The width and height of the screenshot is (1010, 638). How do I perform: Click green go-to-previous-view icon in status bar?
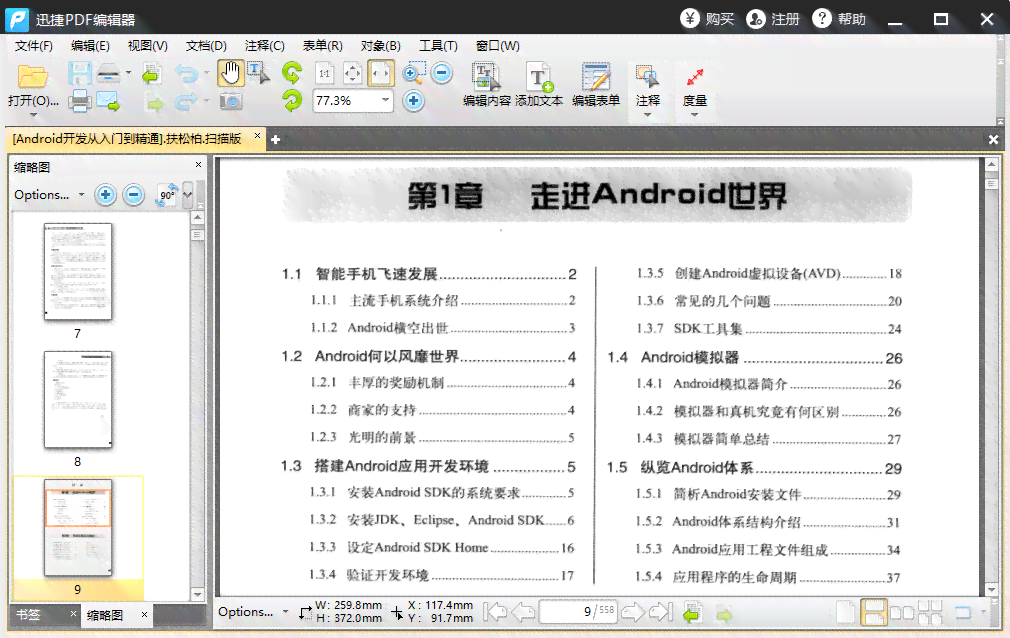pyautogui.click(x=692, y=613)
